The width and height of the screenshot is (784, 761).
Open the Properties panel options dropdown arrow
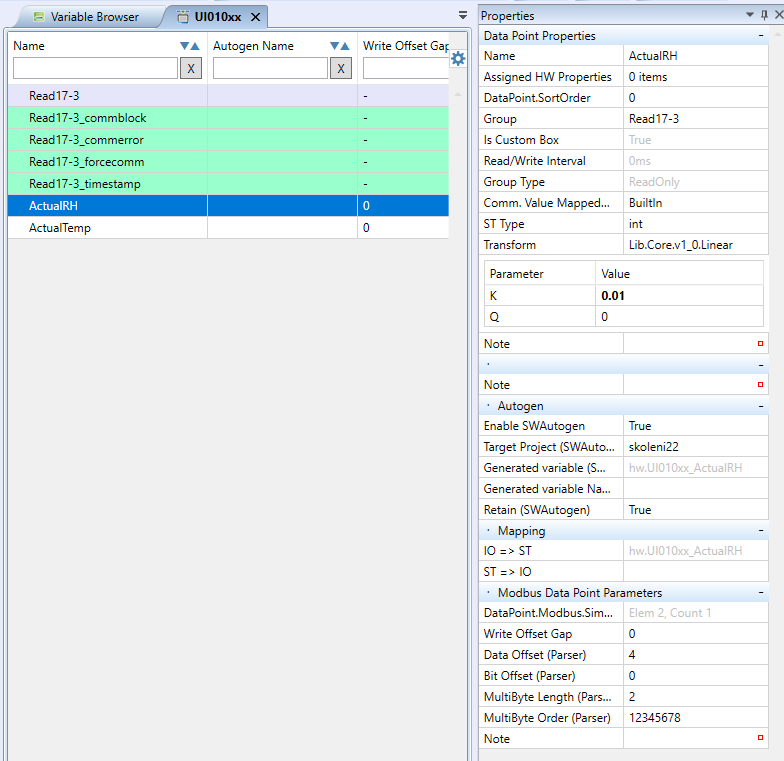(750, 15)
